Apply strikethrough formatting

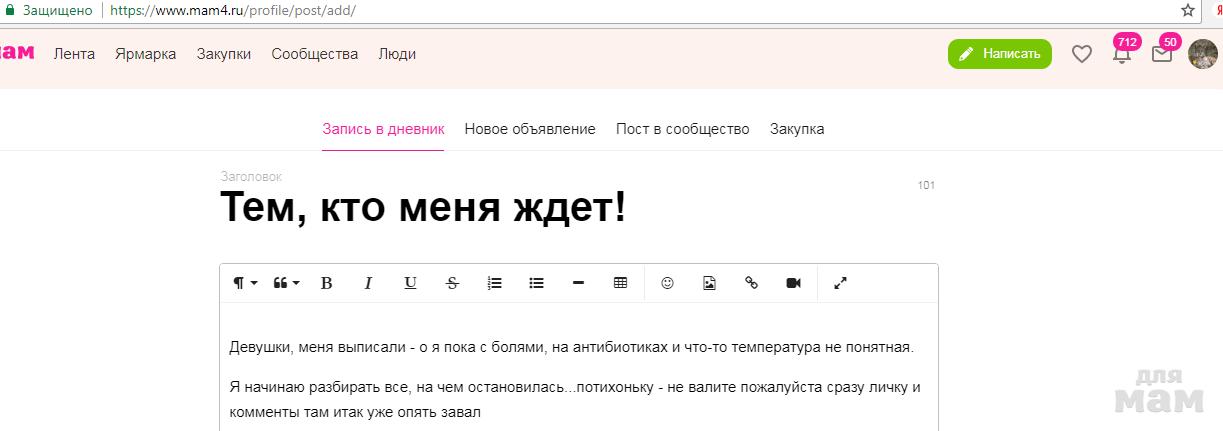pyautogui.click(x=452, y=283)
